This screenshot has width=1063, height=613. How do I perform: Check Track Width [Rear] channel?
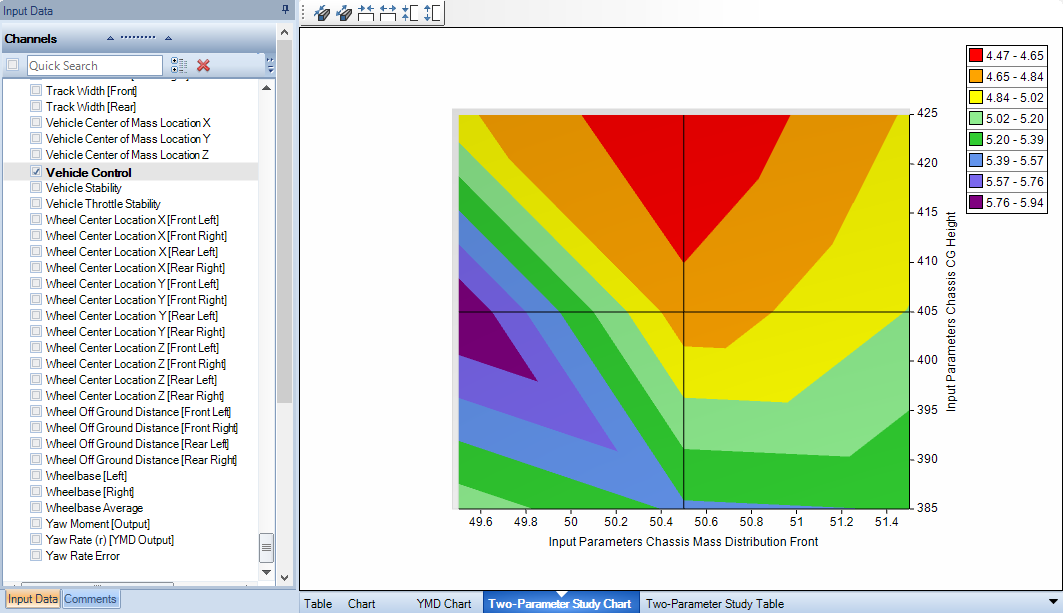(36, 106)
